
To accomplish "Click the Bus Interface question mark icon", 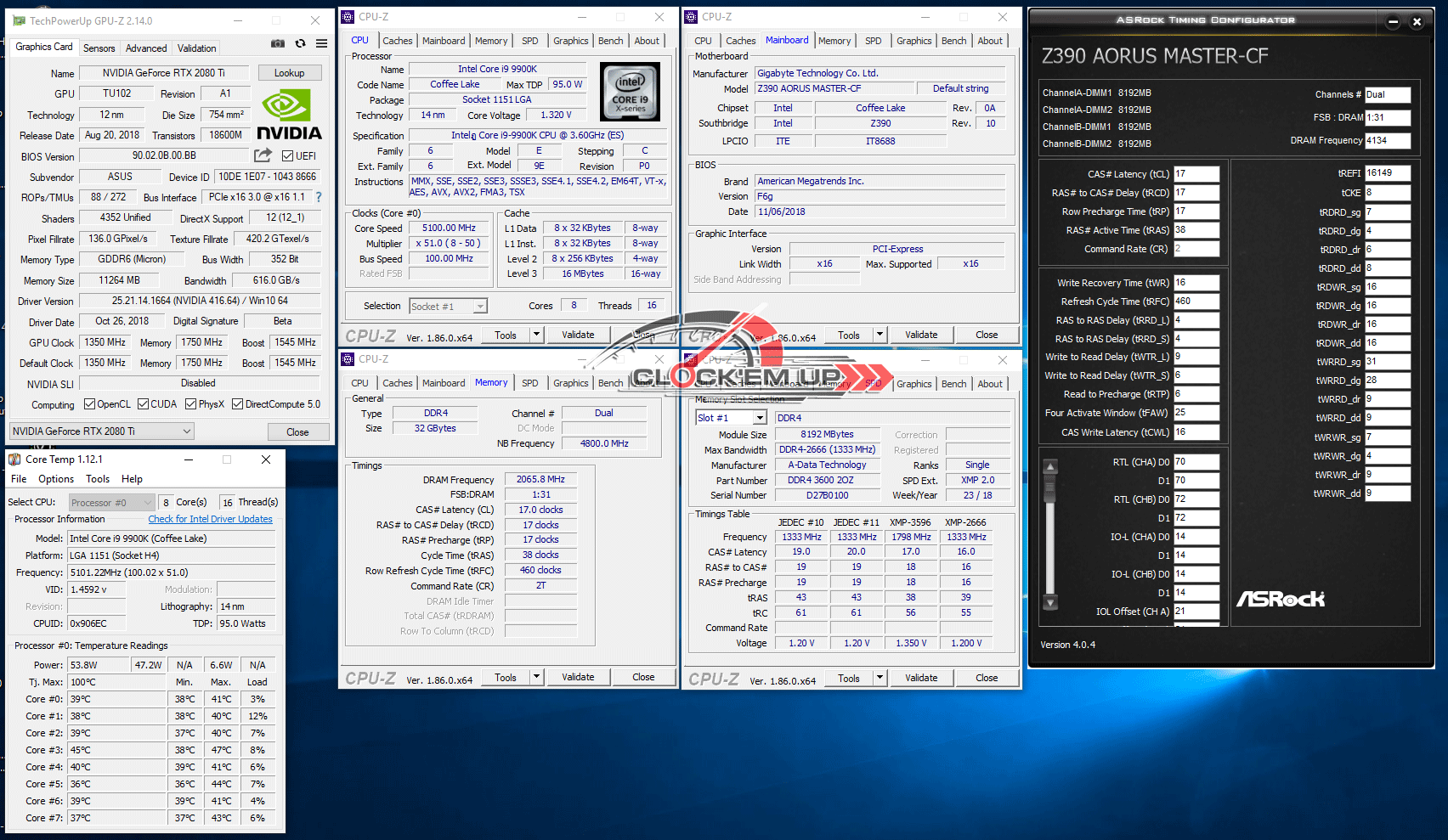I will click(x=319, y=197).
